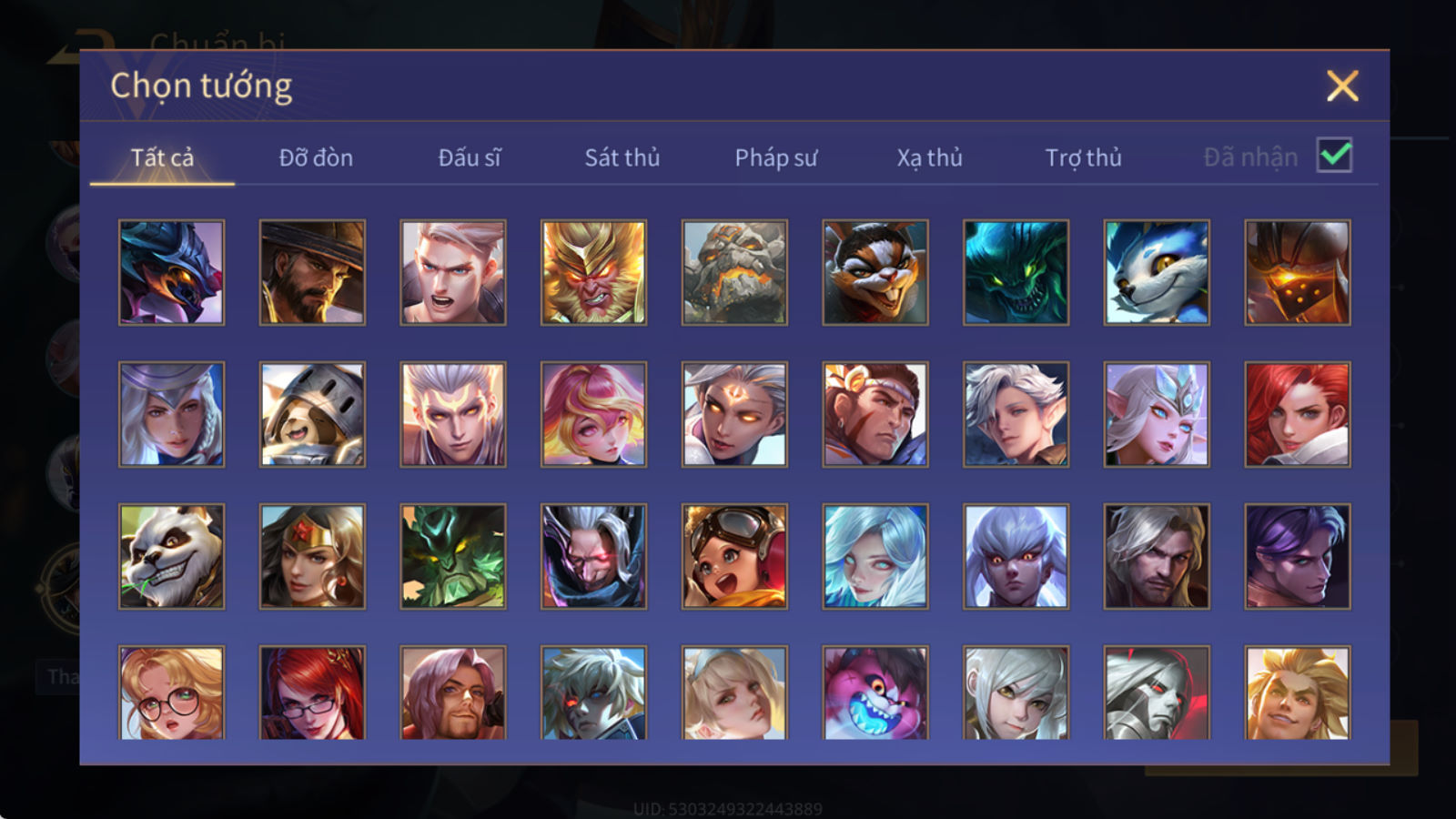Close the Chọn tướng dialog
The image size is (1456, 819).
click(1342, 86)
